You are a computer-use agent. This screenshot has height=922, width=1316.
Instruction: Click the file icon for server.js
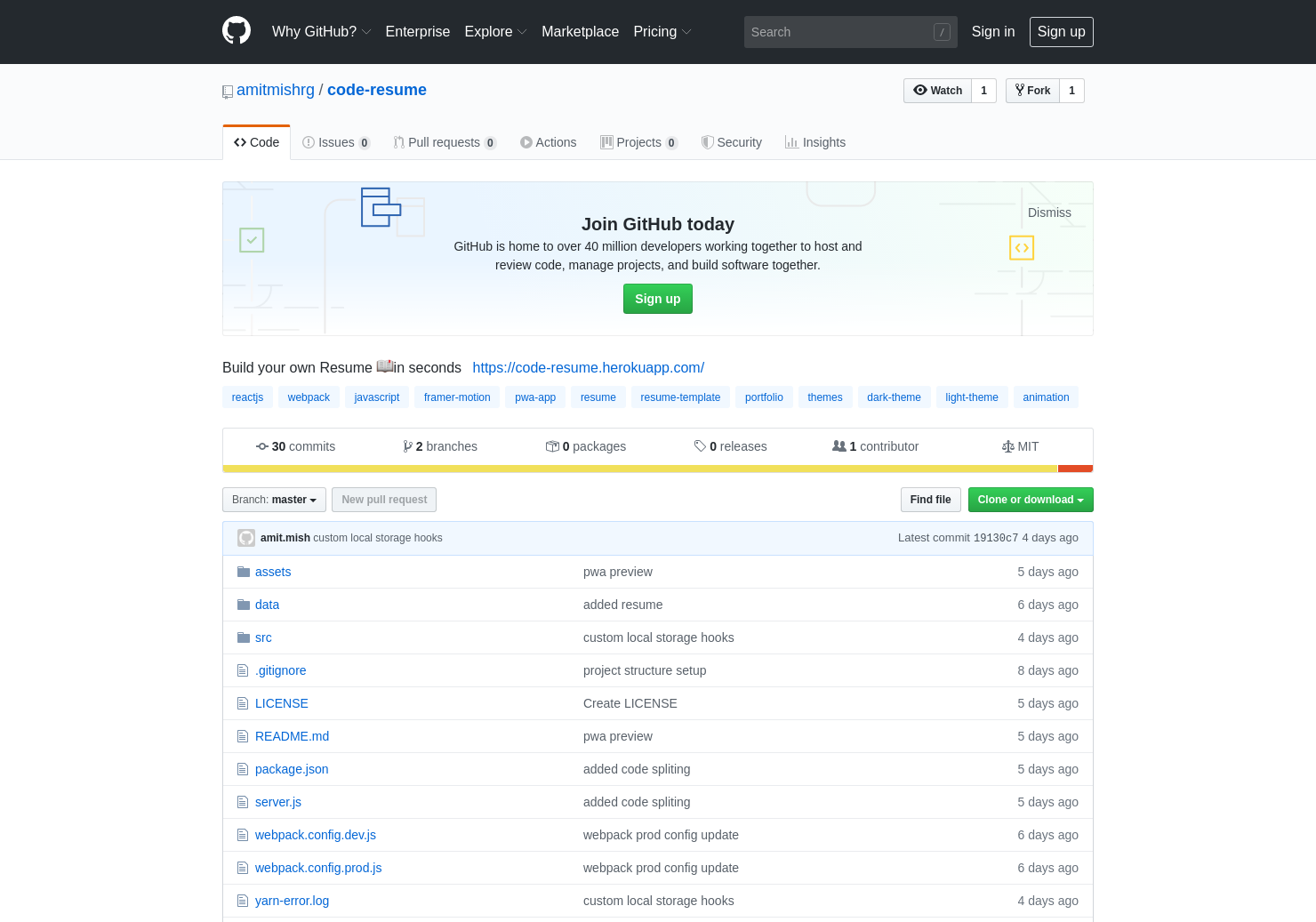[x=243, y=802]
